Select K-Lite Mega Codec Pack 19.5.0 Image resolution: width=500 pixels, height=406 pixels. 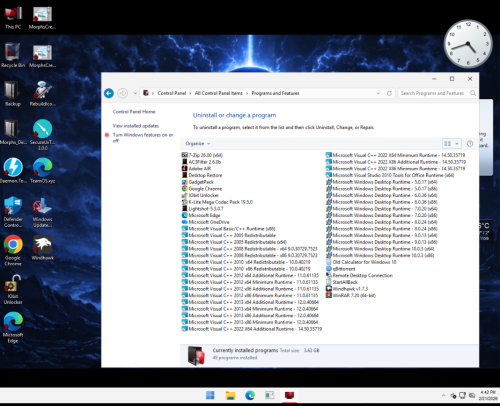[217, 202]
